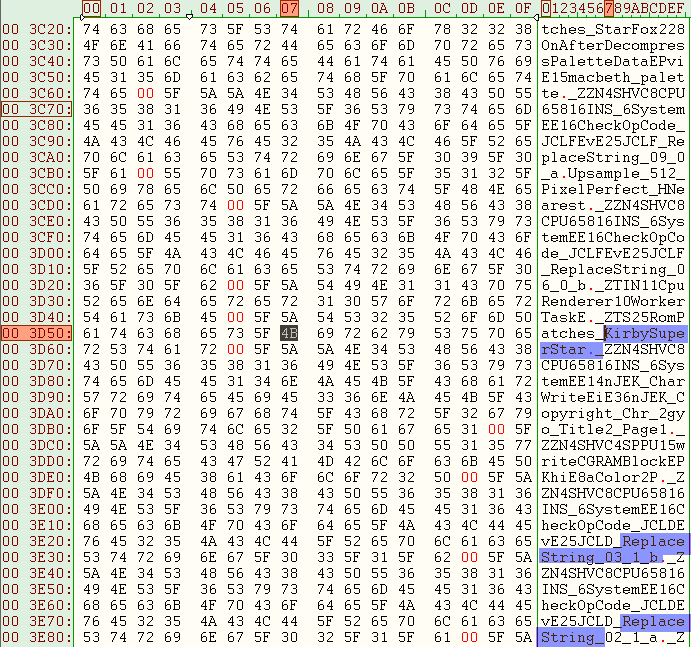Select ASCII text 'de_JCLFEvE25JCLF'

click(x=613, y=253)
